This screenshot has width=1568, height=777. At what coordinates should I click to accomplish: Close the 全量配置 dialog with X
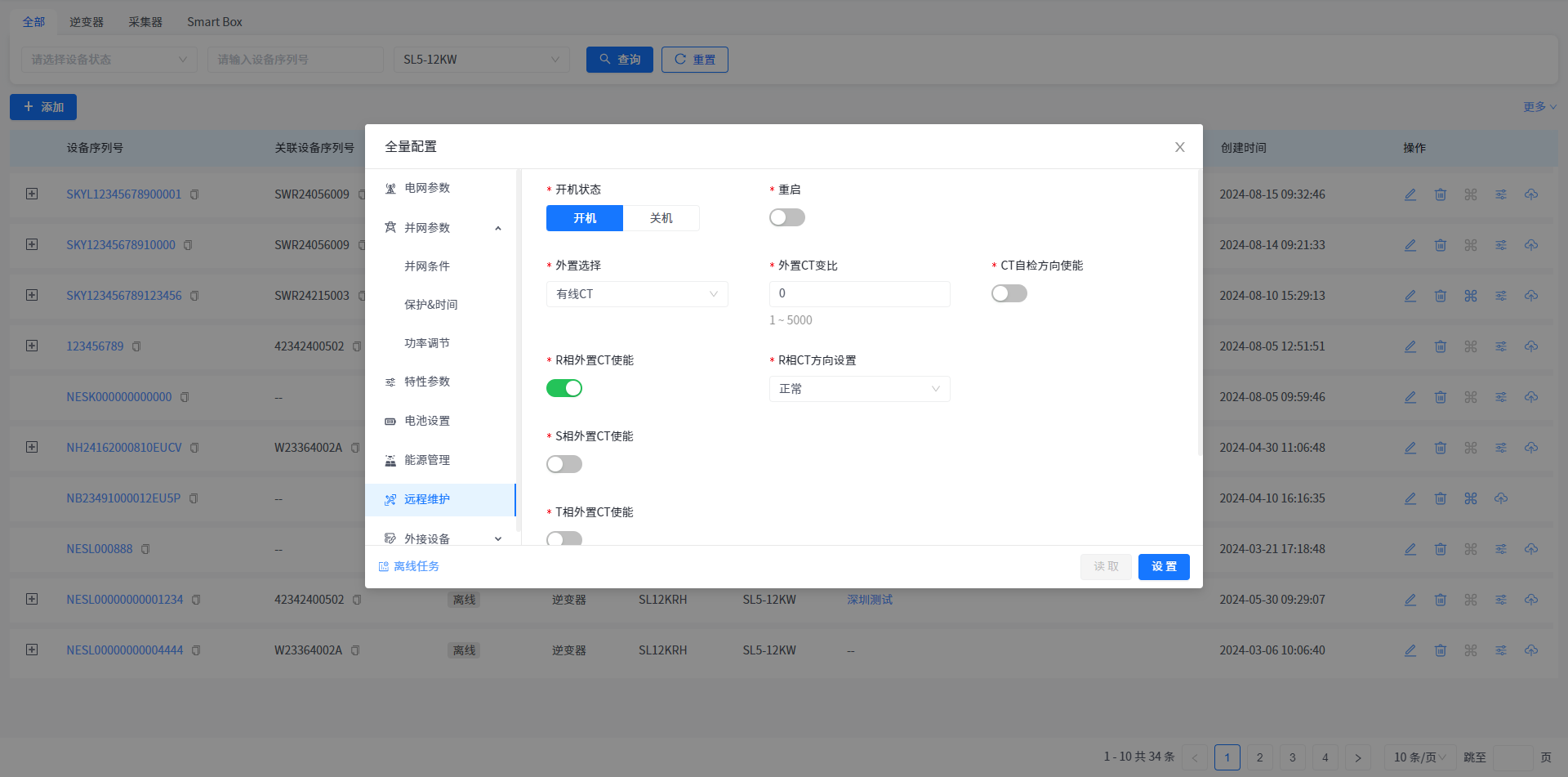[x=1179, y=147]
